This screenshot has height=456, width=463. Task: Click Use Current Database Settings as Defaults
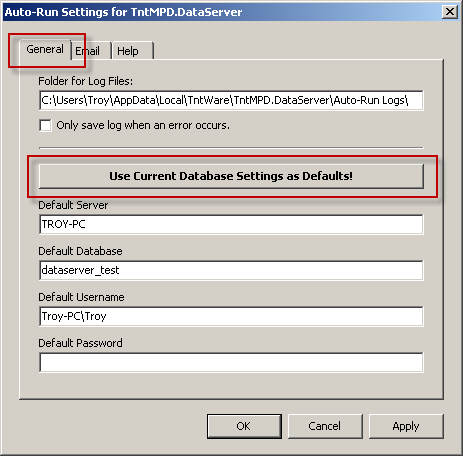coord(231,176)
